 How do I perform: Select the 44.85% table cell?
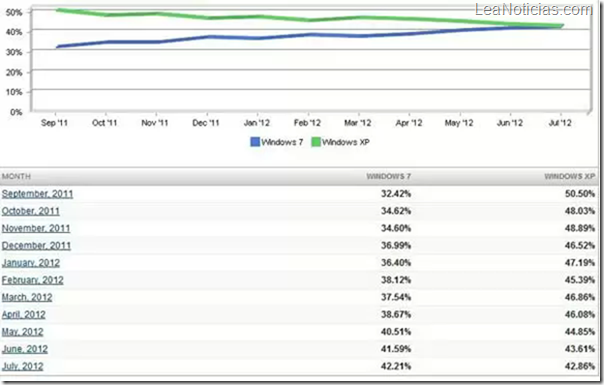click(x=580, y=332)
